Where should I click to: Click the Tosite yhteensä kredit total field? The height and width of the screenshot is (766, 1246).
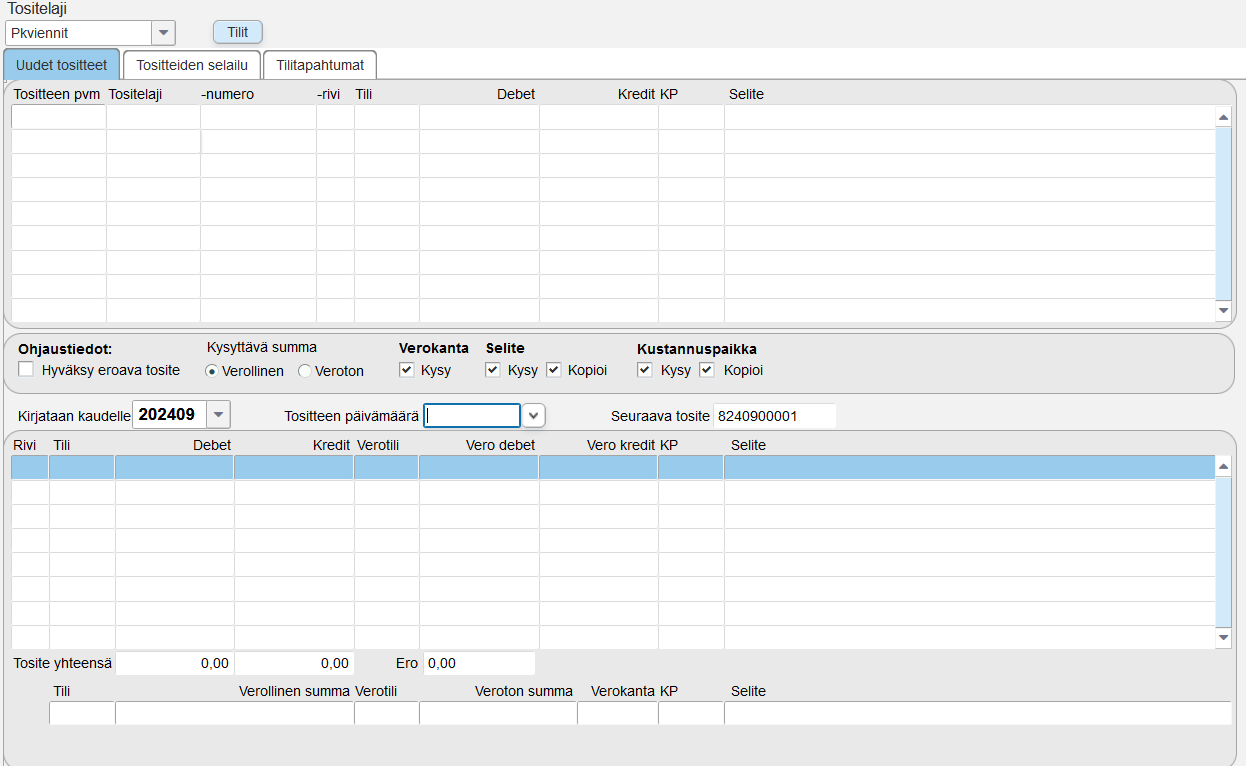(x=294, y=663)
